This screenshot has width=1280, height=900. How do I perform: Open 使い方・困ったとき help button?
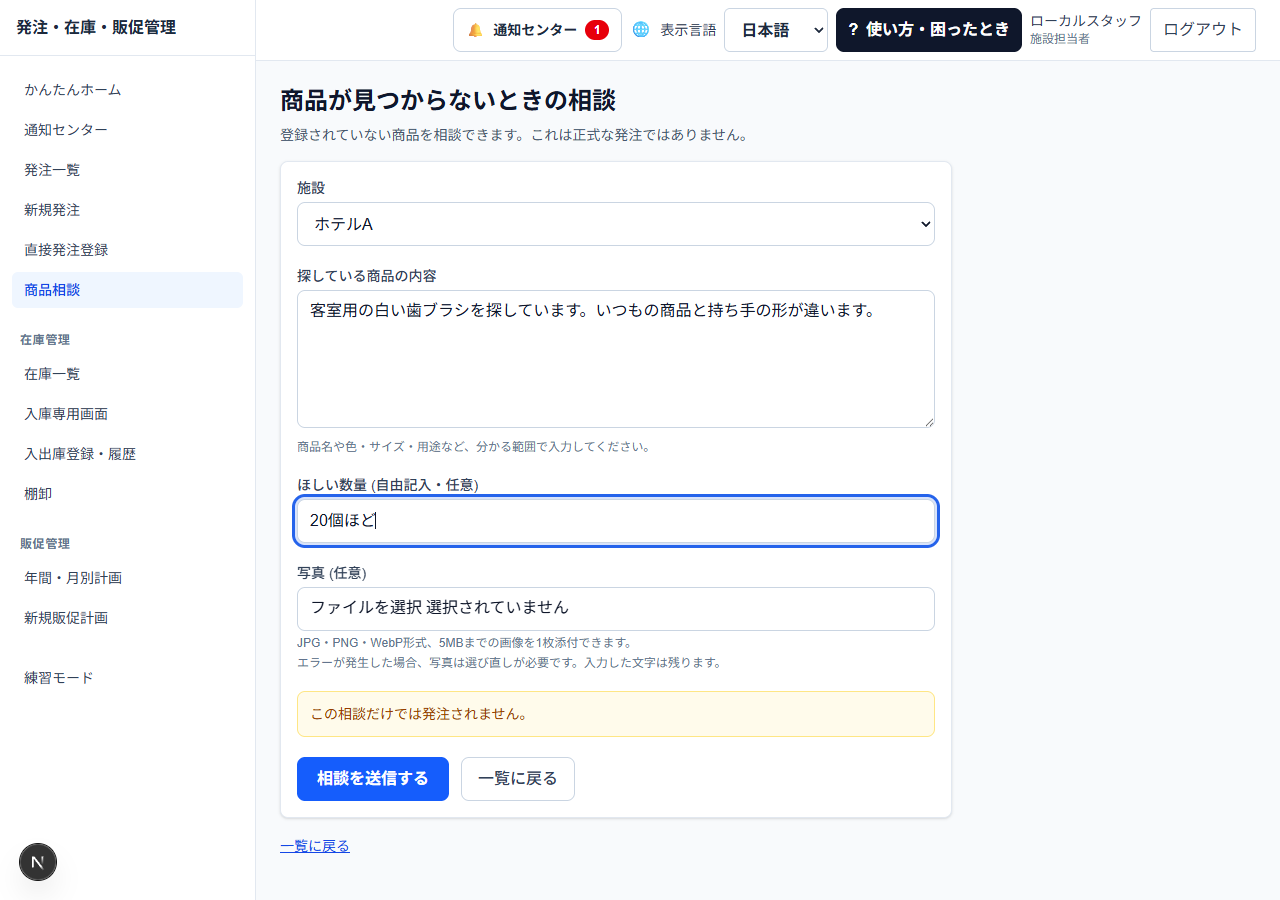[x=929, y=30]
